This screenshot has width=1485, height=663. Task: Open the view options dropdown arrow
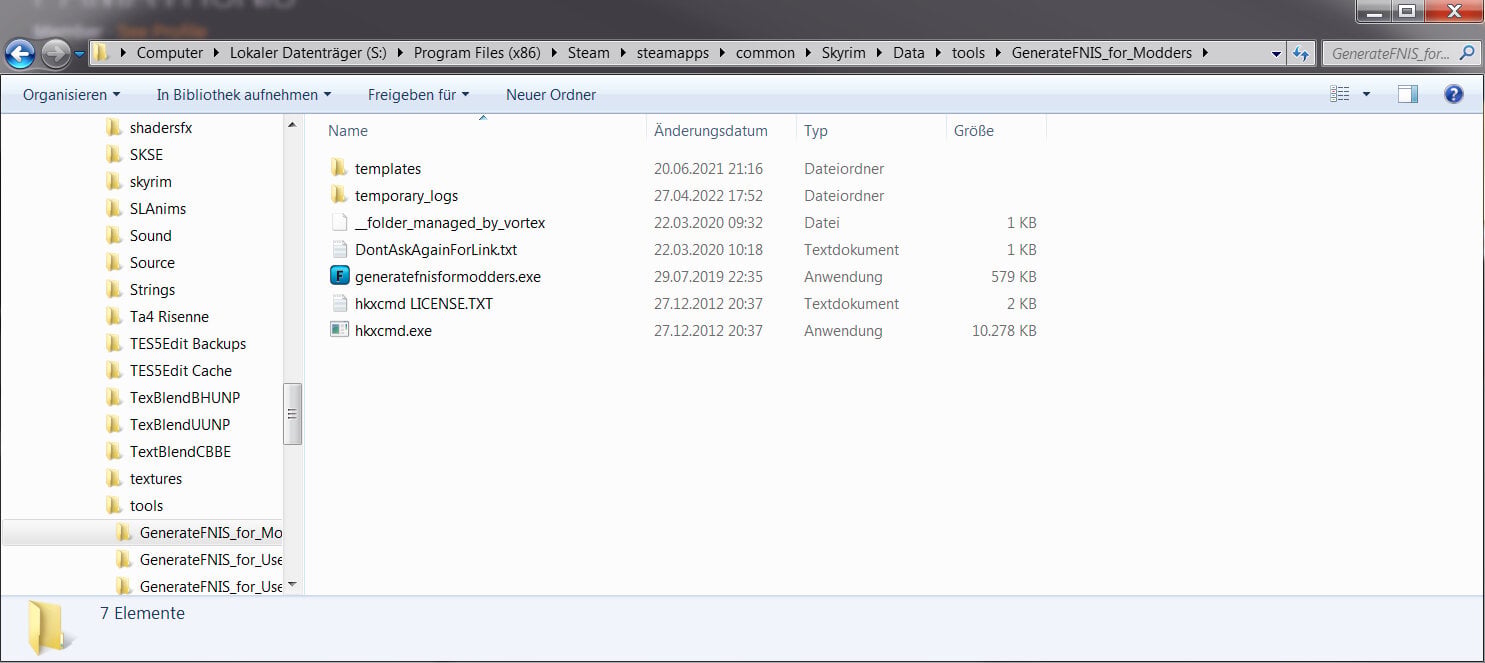(1367, 94)
